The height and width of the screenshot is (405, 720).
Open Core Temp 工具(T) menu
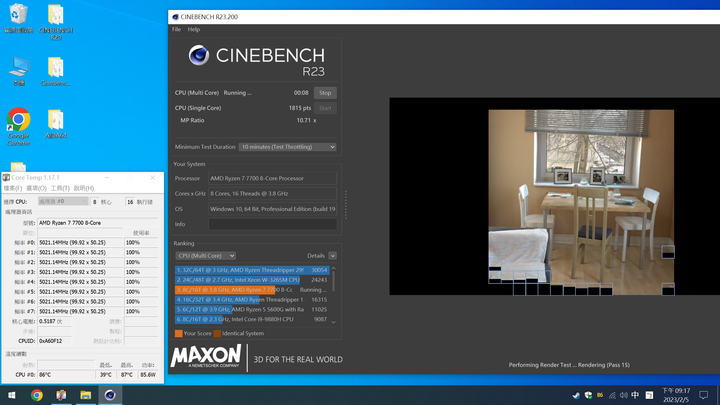60,188
